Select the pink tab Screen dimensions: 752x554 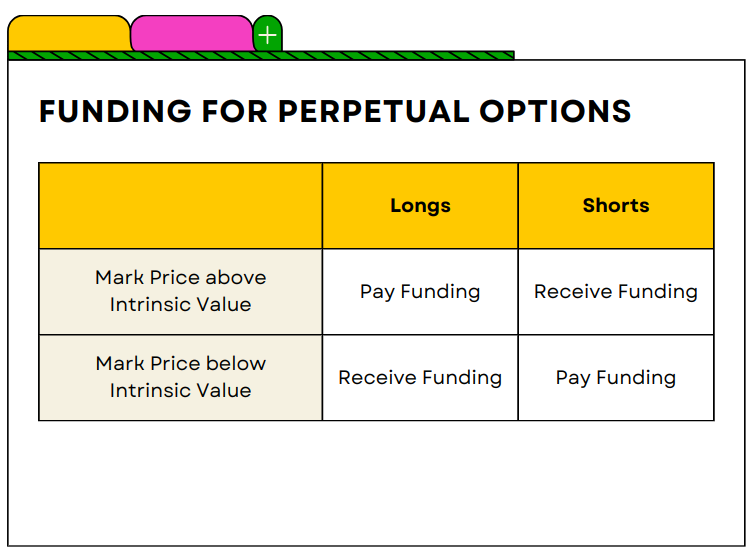pyautogui.click(x=192, y=34)
